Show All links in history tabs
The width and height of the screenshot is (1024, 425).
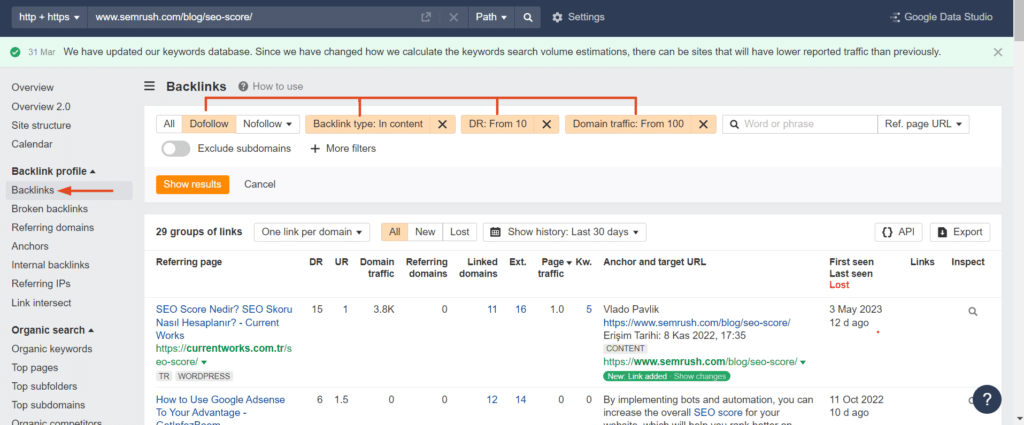click(x=394, y=232)
